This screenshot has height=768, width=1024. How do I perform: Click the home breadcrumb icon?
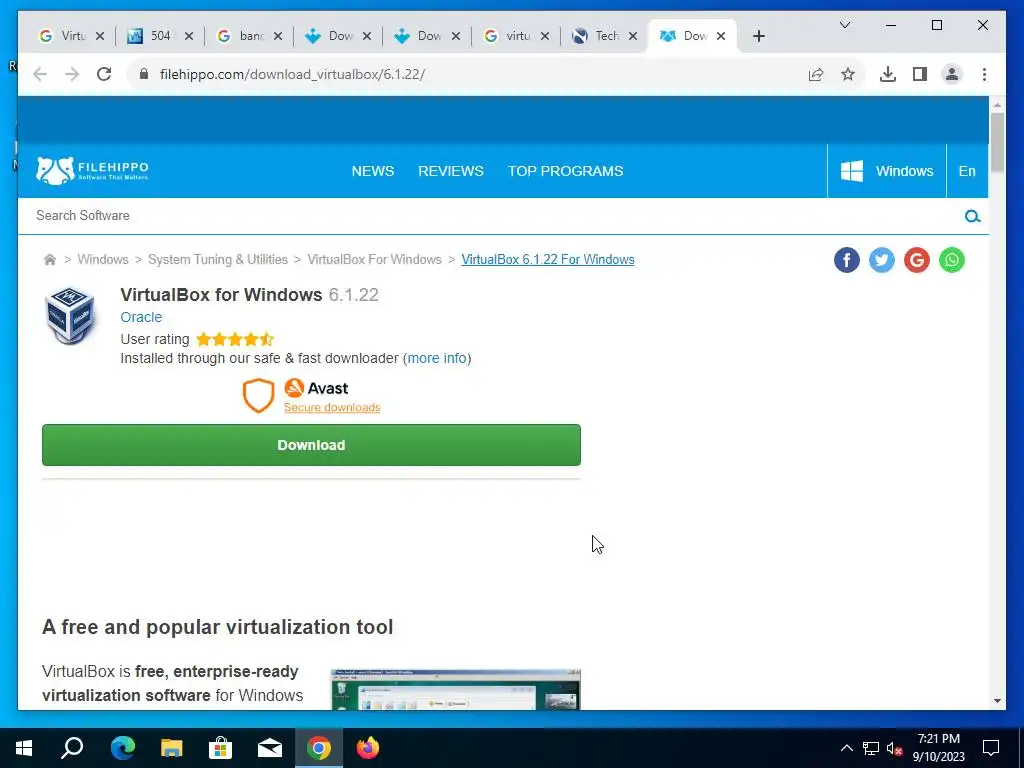coord(50,260)
